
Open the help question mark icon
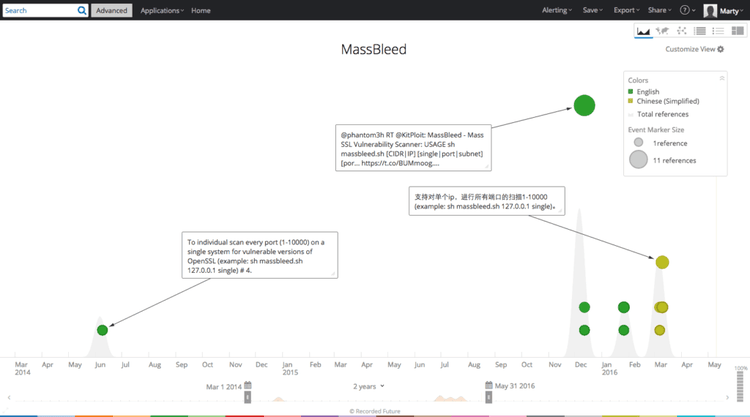(686, 10)
